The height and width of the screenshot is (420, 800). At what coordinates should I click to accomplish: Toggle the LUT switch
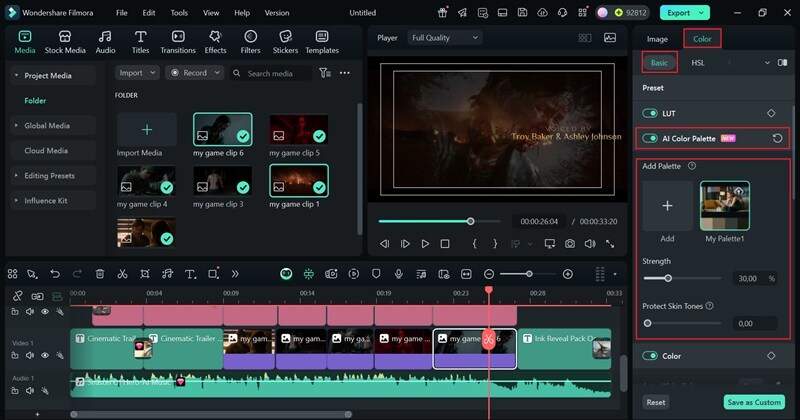click(650, 113)
